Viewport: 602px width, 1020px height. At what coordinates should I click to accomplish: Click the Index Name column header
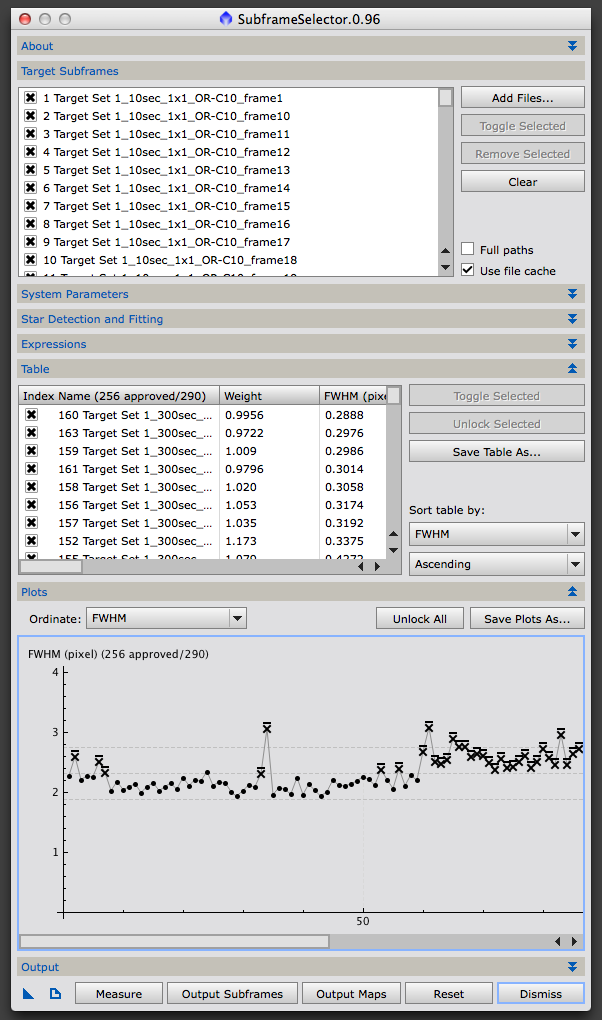pyautogui.click(x=118, y=396)
